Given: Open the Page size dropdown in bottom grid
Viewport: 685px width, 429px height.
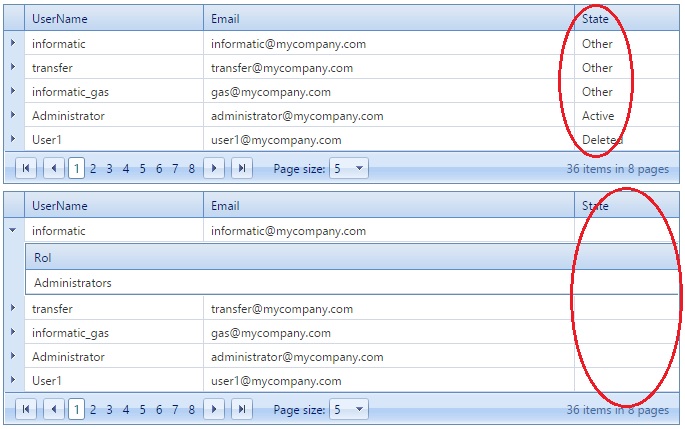Looking at the screenshot, I should [x=349, y=409].
